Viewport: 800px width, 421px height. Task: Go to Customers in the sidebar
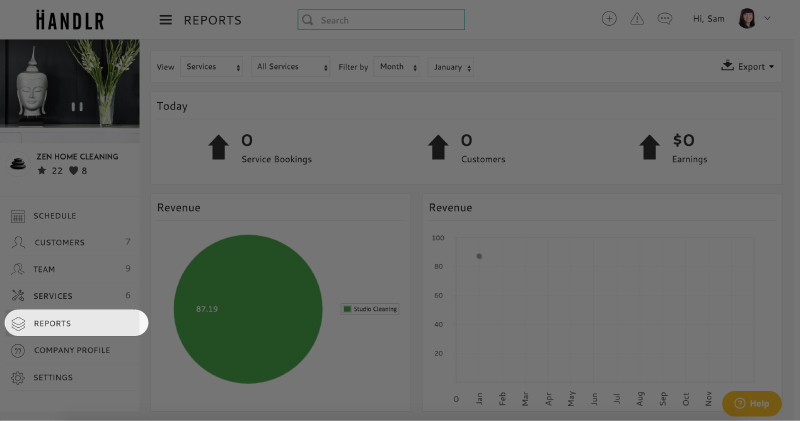click(59, 242)
